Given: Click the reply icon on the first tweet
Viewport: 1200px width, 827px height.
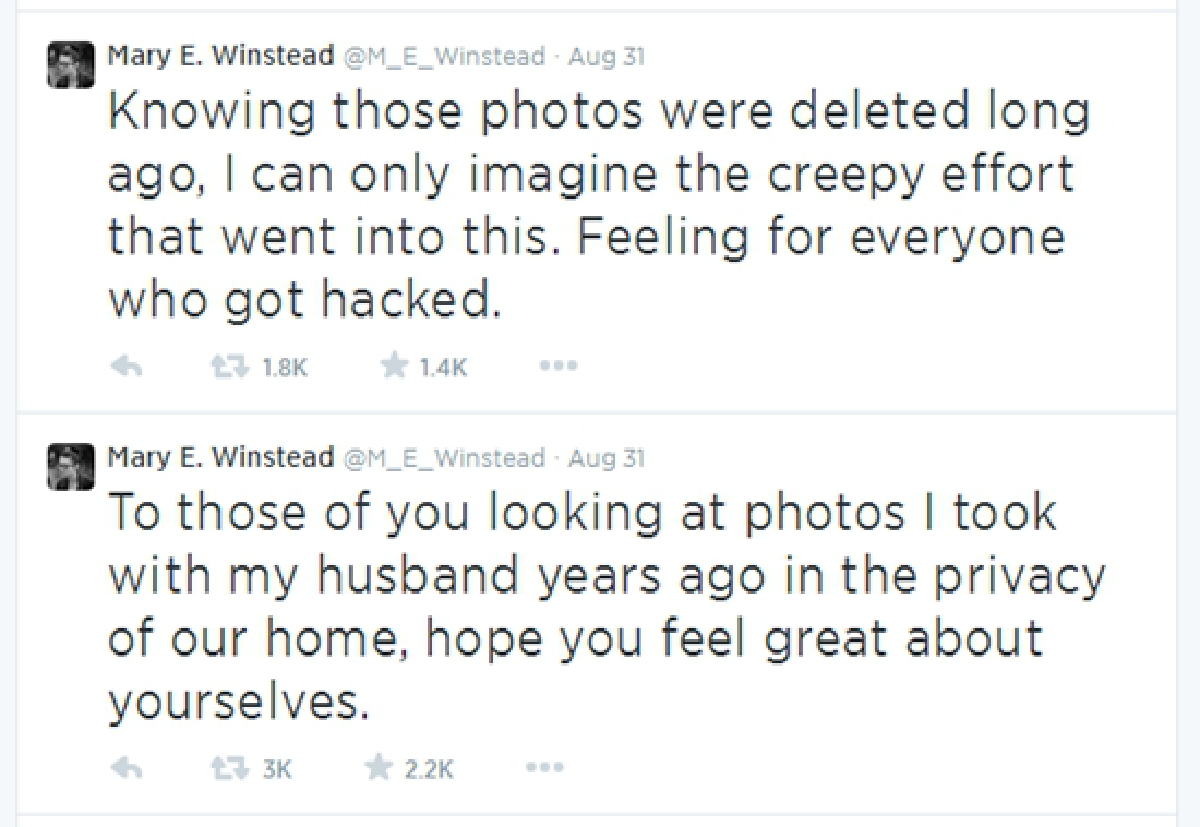Looking at the screenshot, I should pos(126,365).
